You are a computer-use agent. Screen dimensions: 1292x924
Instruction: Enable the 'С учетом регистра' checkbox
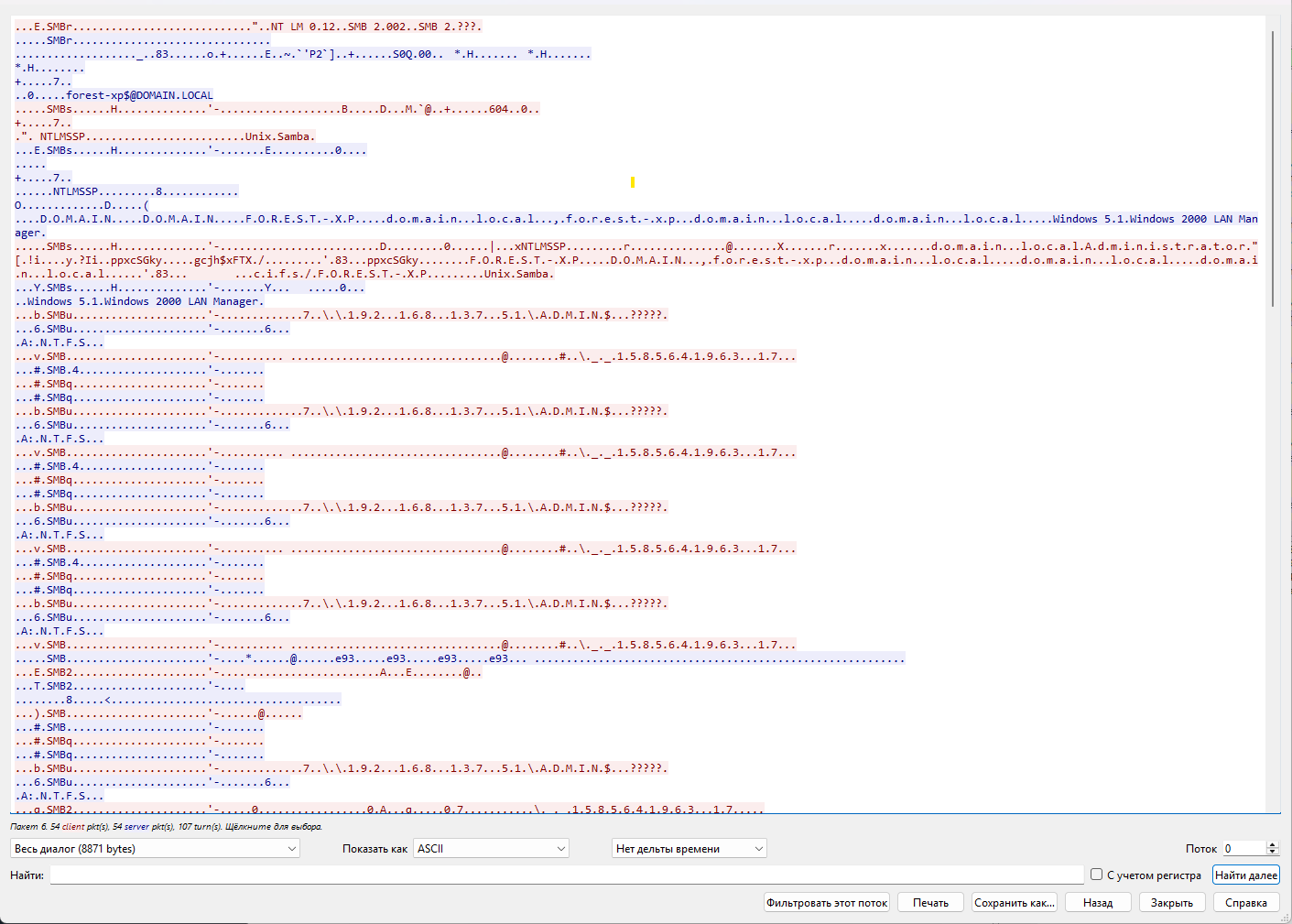tap(1096, 875)
